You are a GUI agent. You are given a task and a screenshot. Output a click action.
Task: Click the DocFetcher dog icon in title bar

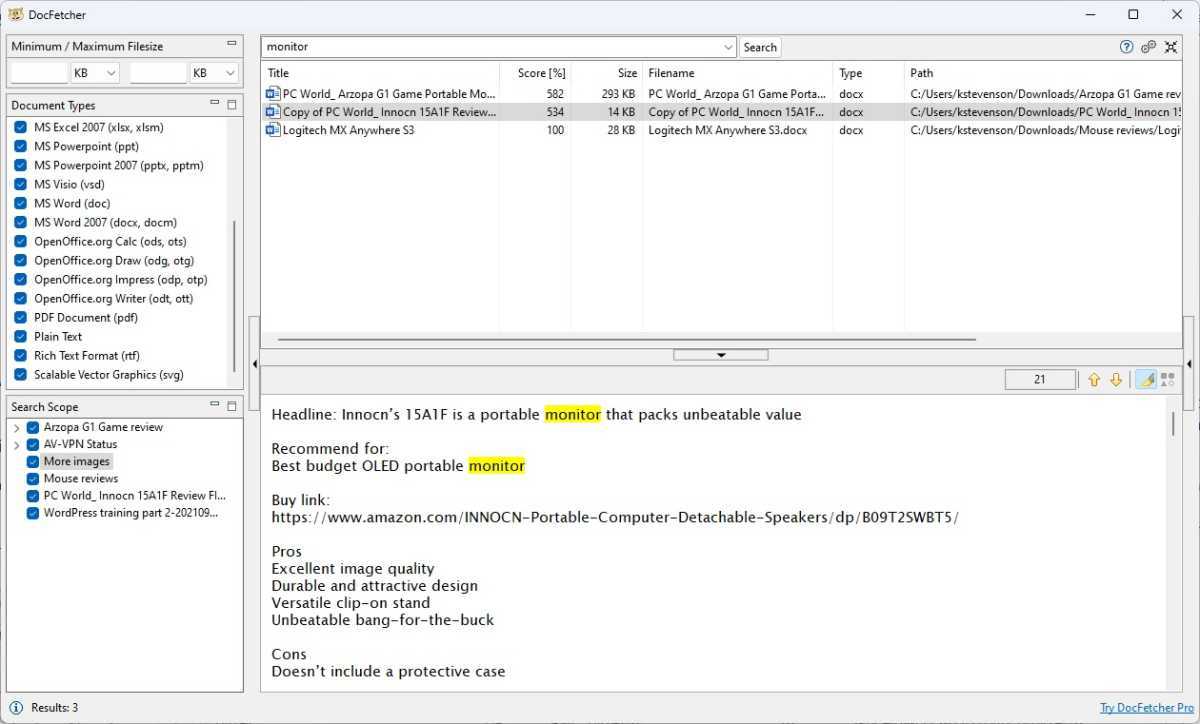coord(16,14)
